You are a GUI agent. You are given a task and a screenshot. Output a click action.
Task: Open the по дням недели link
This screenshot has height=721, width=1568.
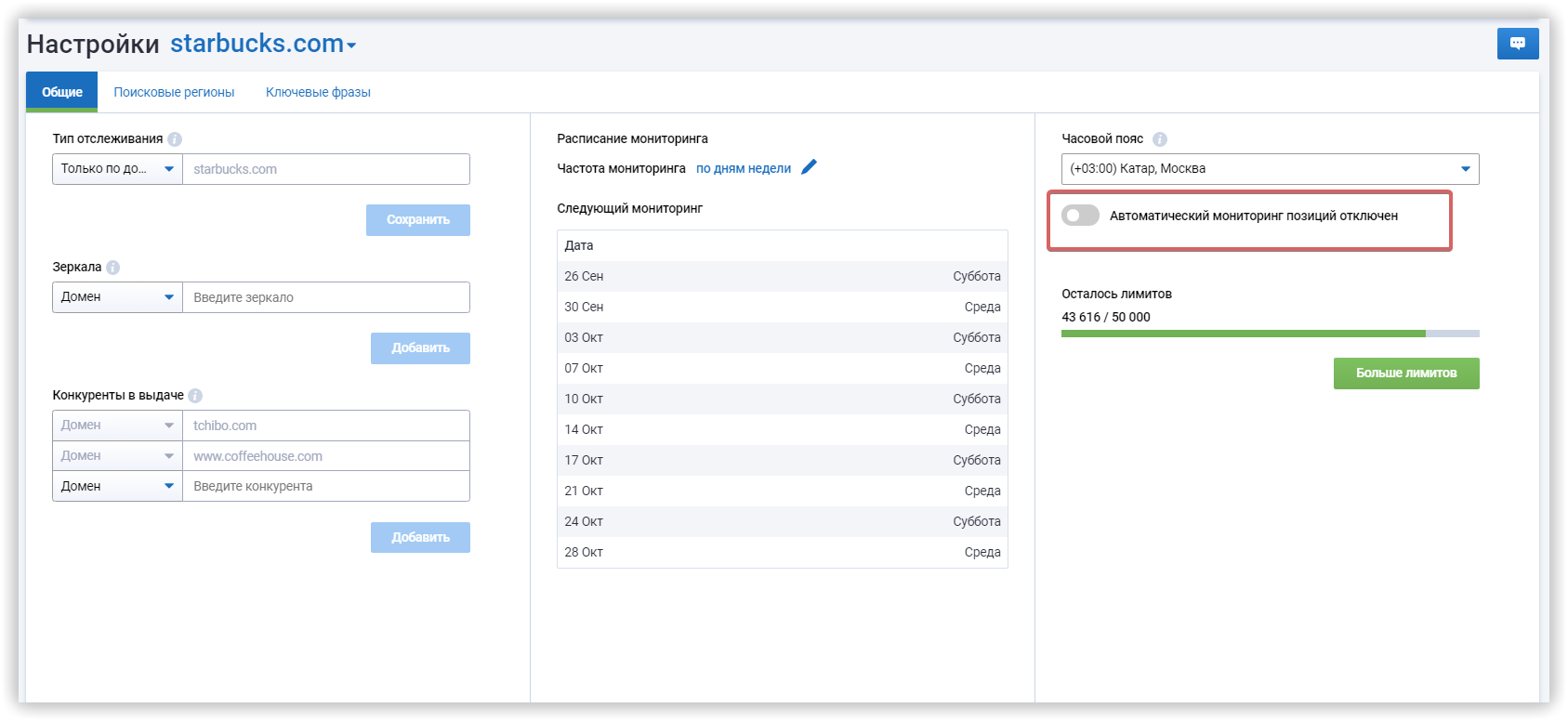click(744, 168)
